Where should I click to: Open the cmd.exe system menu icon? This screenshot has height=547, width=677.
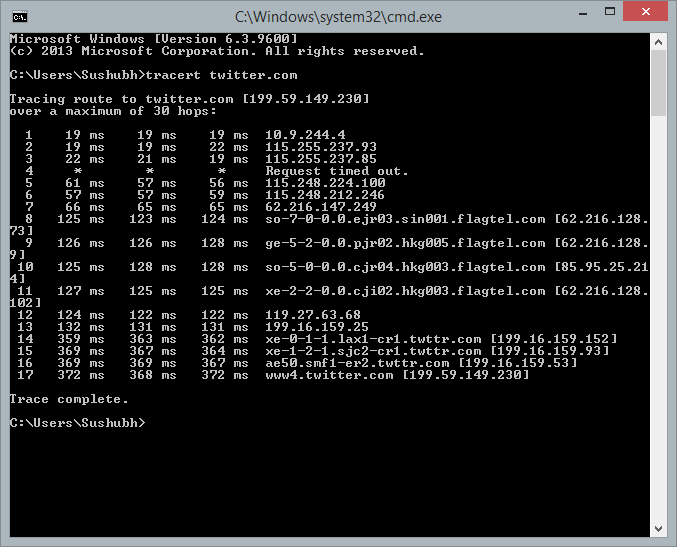(x=19, y=16)
